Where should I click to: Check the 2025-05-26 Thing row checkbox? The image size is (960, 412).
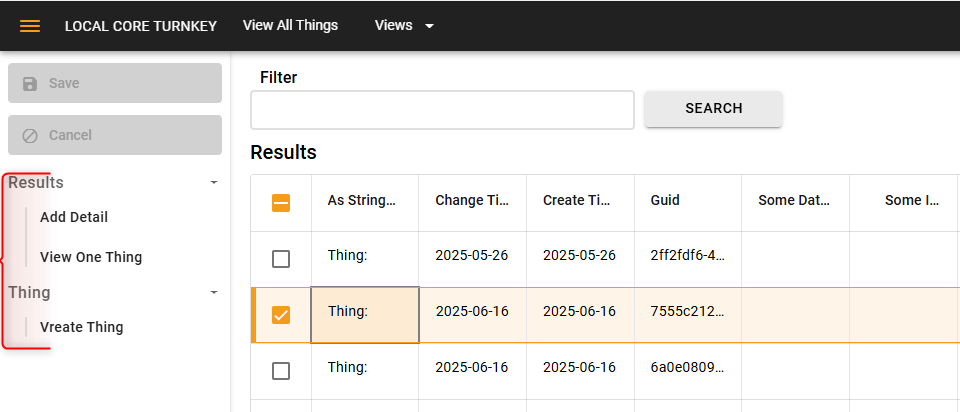[281, 260]
